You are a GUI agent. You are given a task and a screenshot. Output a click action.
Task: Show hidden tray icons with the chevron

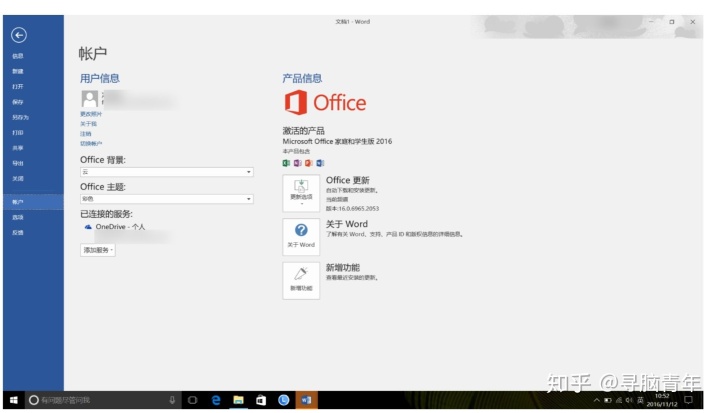(x=596, y=400)
